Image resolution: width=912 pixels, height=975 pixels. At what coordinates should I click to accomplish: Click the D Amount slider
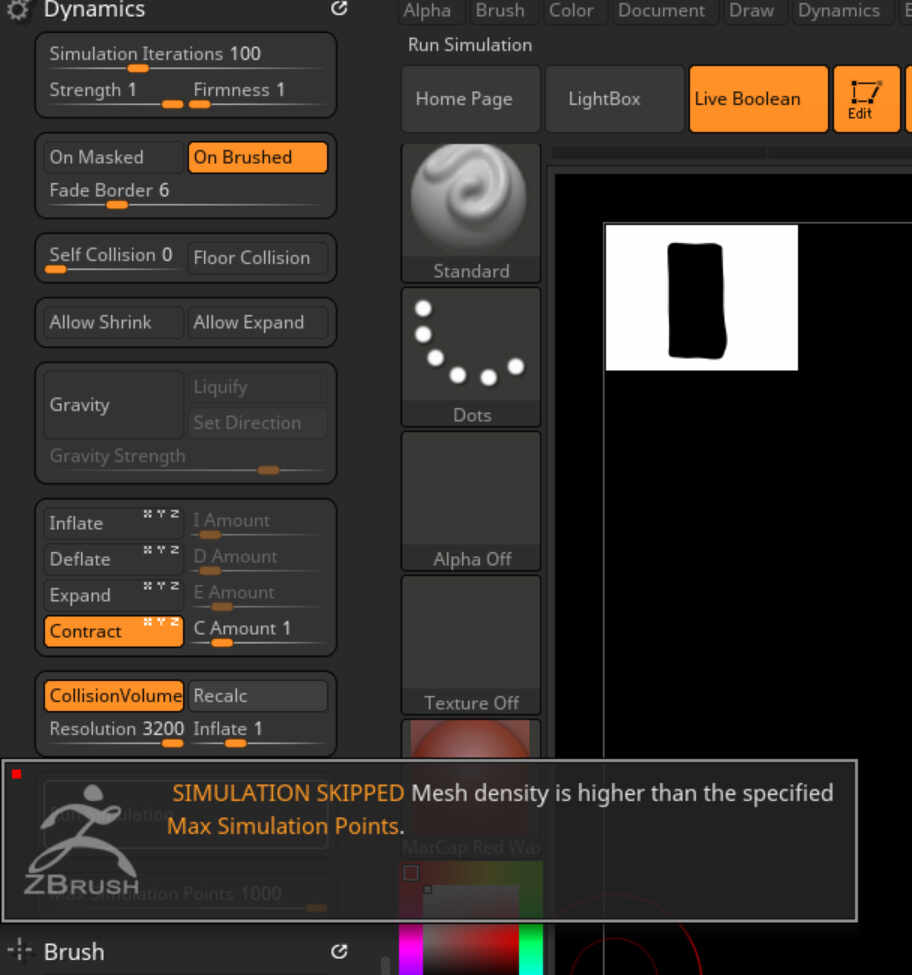pos(258,560)
